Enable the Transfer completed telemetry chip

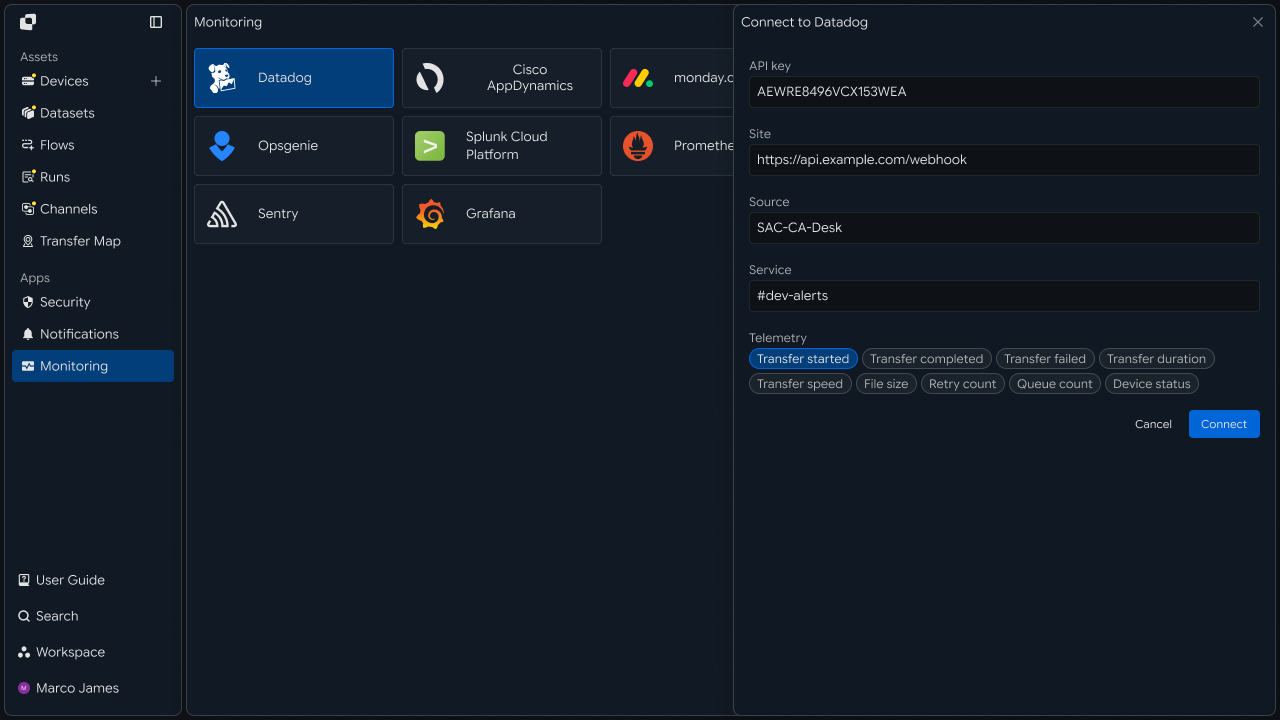click(926, 359)
